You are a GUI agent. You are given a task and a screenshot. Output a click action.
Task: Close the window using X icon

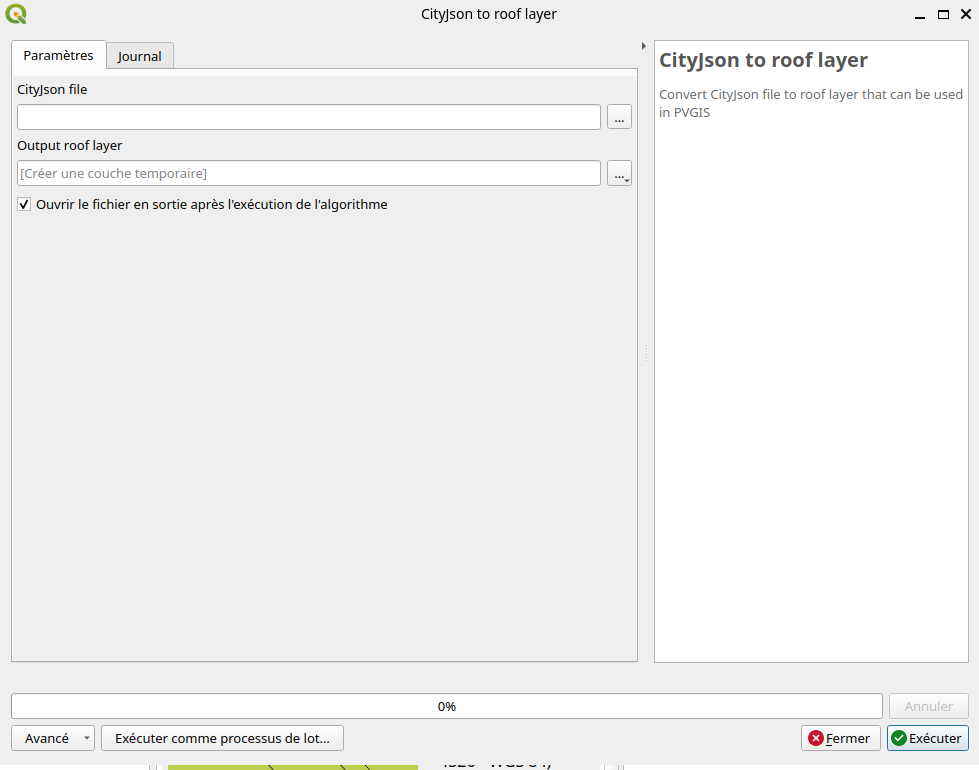[966, 14]
